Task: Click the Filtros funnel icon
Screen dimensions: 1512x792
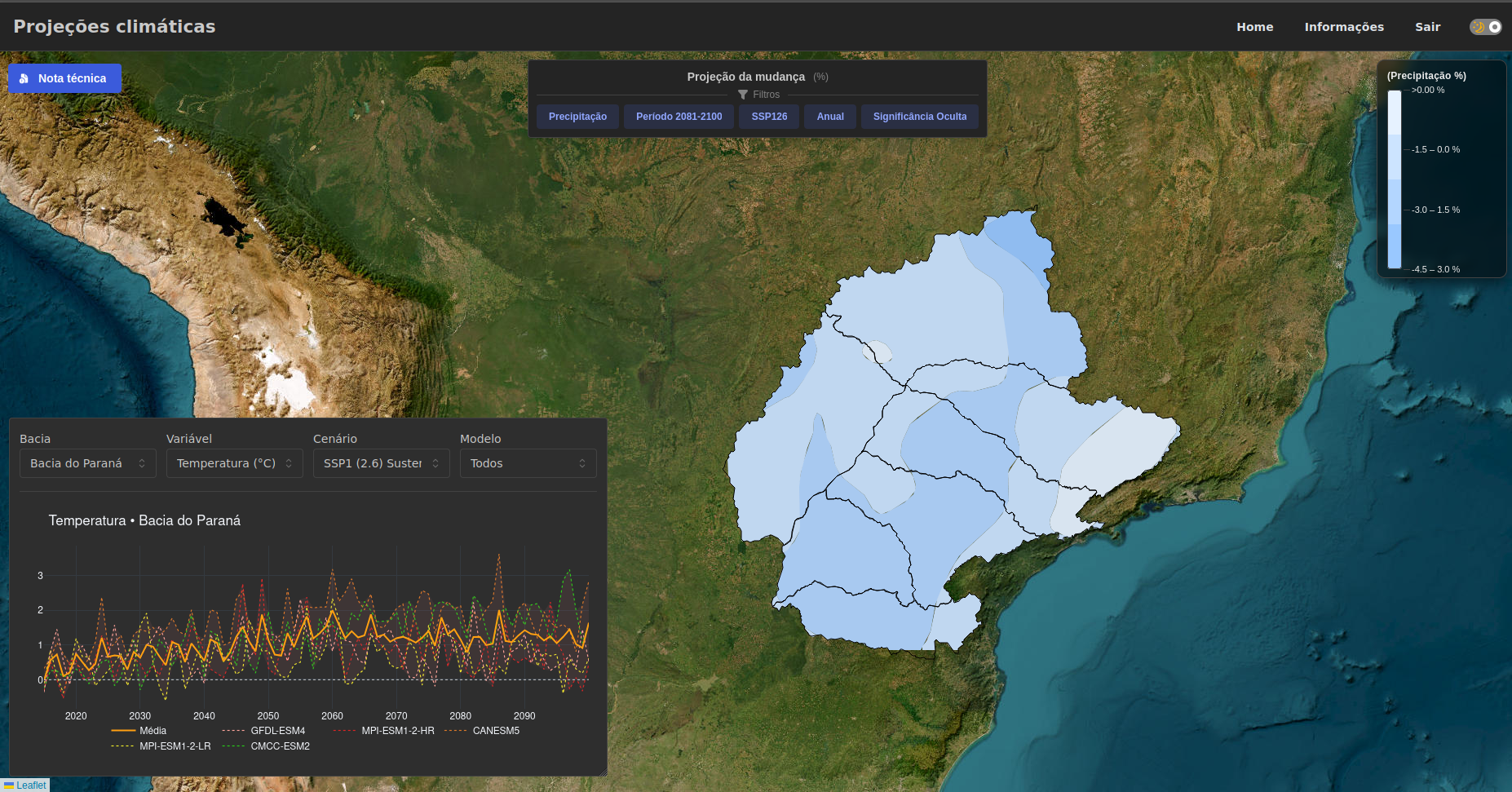Action: [x=742, y=95]
